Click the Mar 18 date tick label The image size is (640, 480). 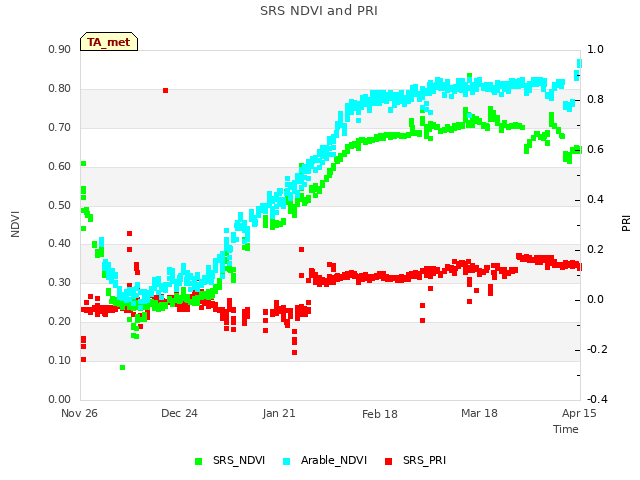tap(479, 413)
